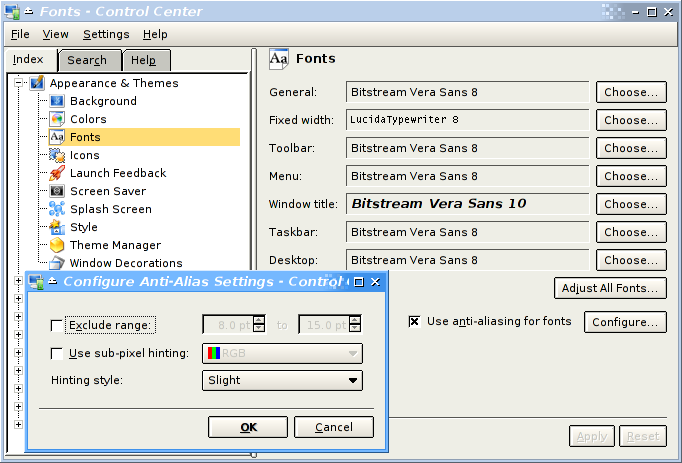Select the Style module icon
The width and height of the screenshot is (682, 463).
[x=57, y=227]
